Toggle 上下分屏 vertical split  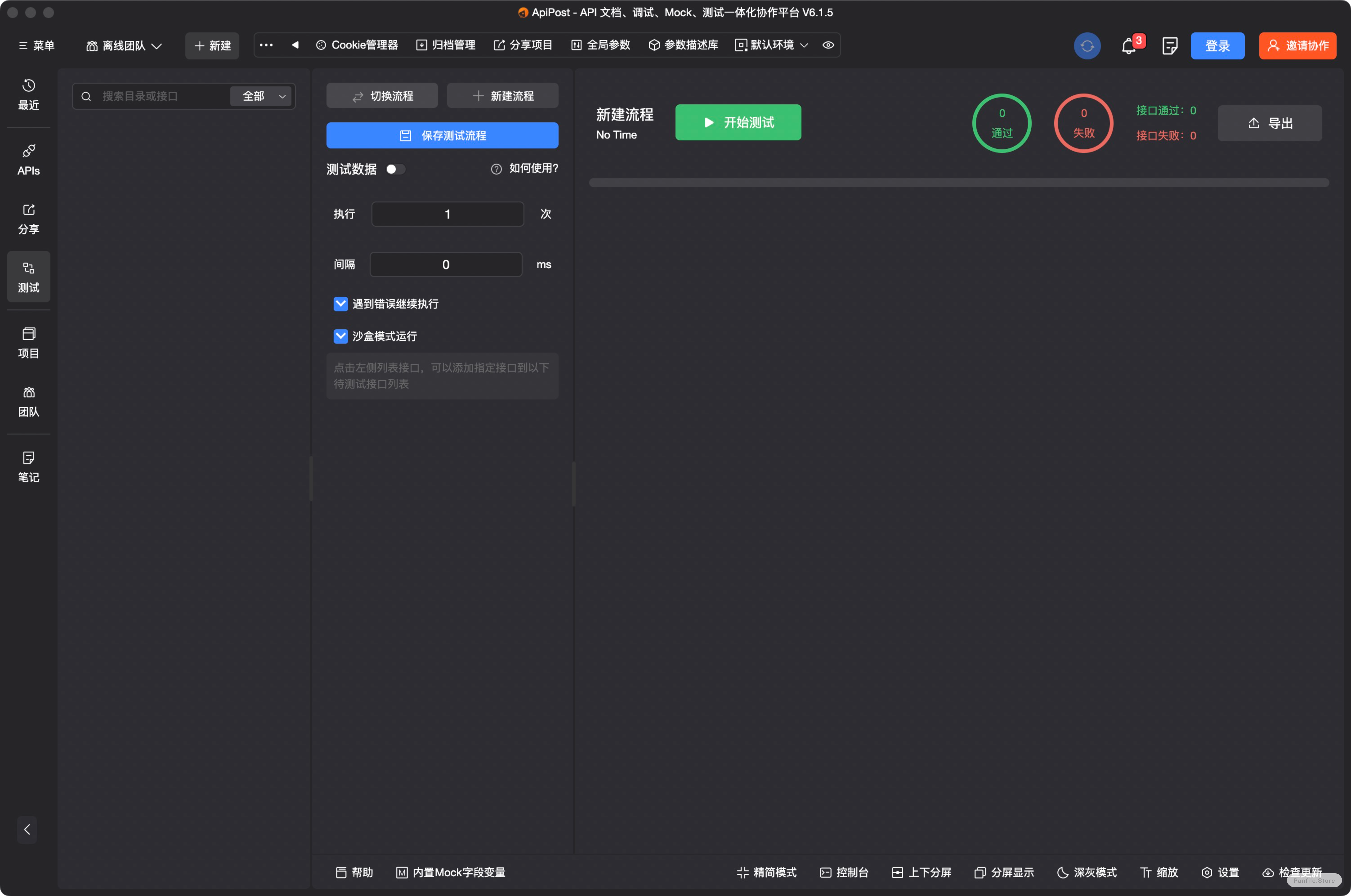922,873
